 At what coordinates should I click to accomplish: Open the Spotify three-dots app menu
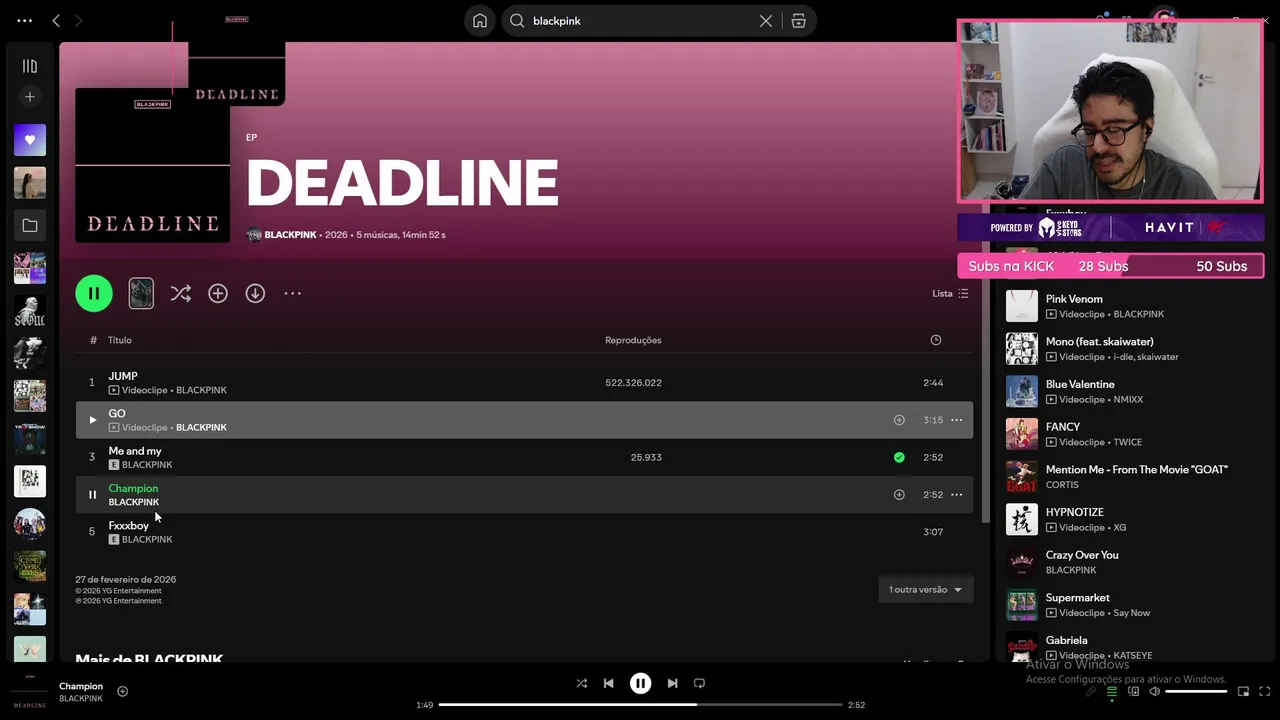point(25,20)
